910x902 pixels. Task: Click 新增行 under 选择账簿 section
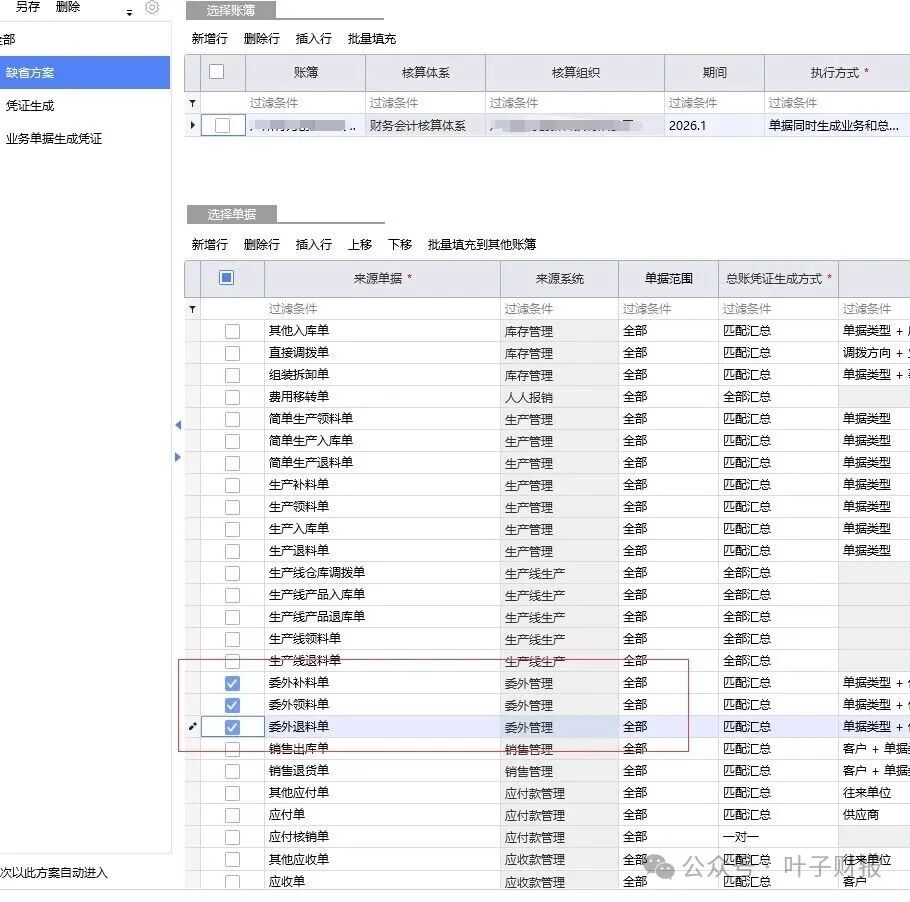[x=209, y=39]
